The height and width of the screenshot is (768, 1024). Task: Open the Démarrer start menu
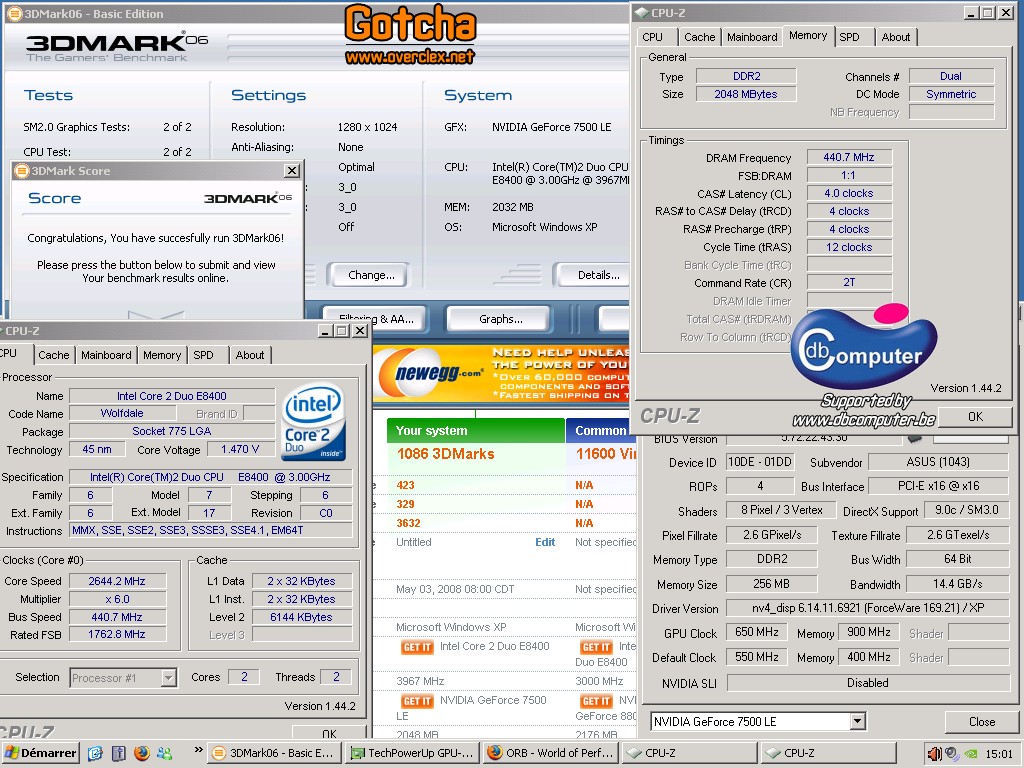pos(40,753)
